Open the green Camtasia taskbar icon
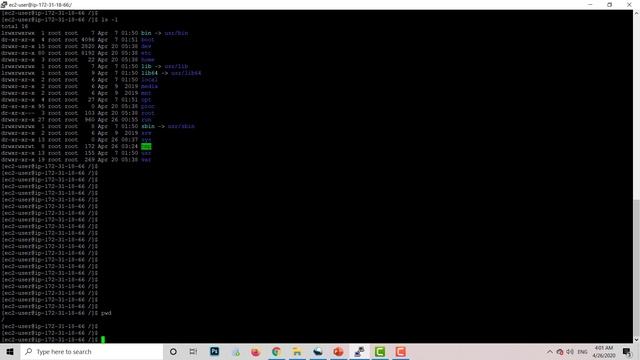Viewport: 640px width, 360px height. click(x=380, y=351)
